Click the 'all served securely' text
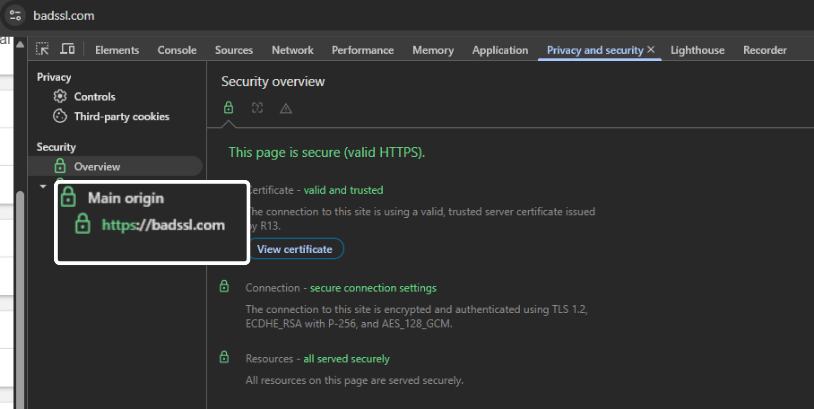This screenshot has height=409, width=814. coord(346,359)
